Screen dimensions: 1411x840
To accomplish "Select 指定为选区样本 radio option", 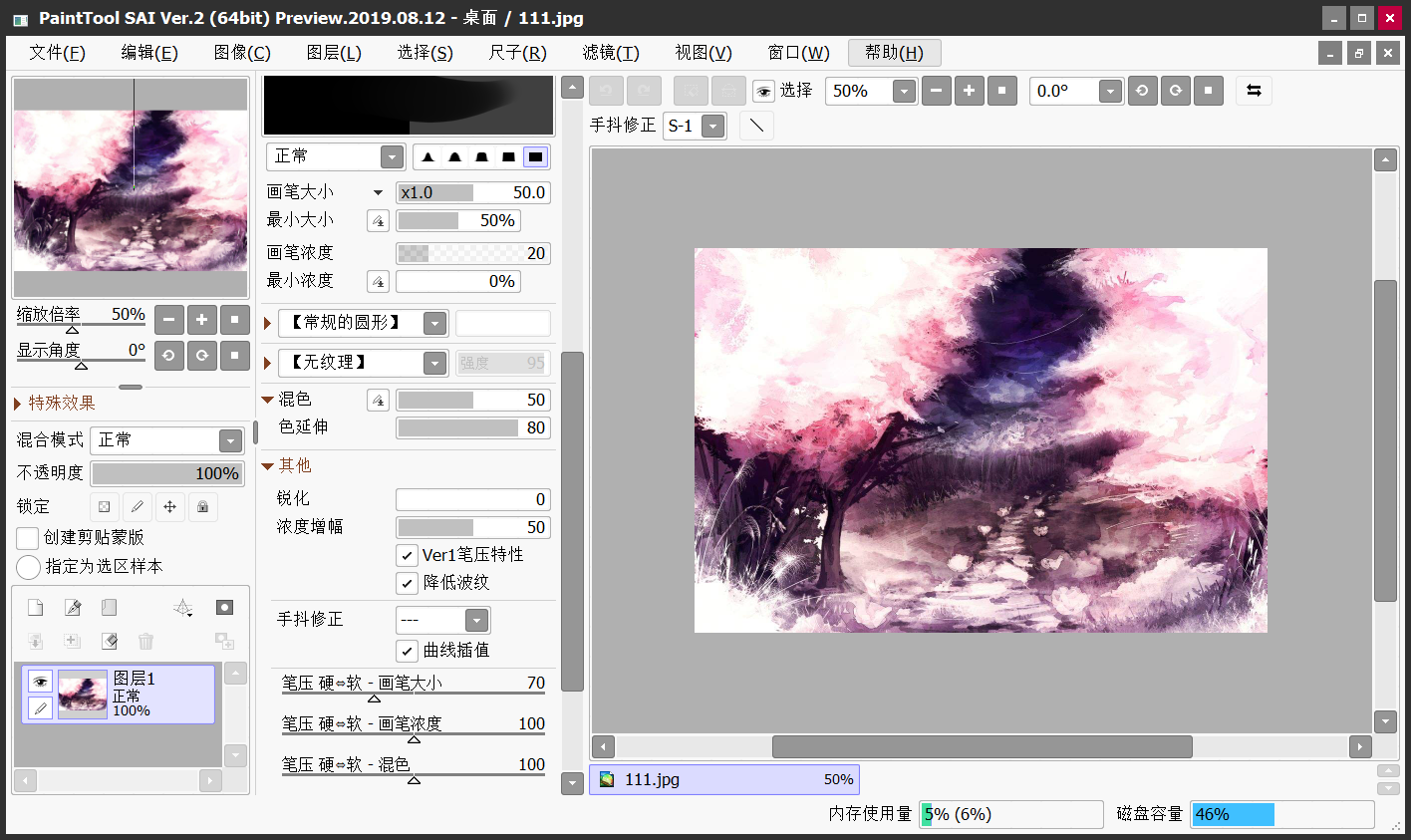I will (x=28, y=567).
